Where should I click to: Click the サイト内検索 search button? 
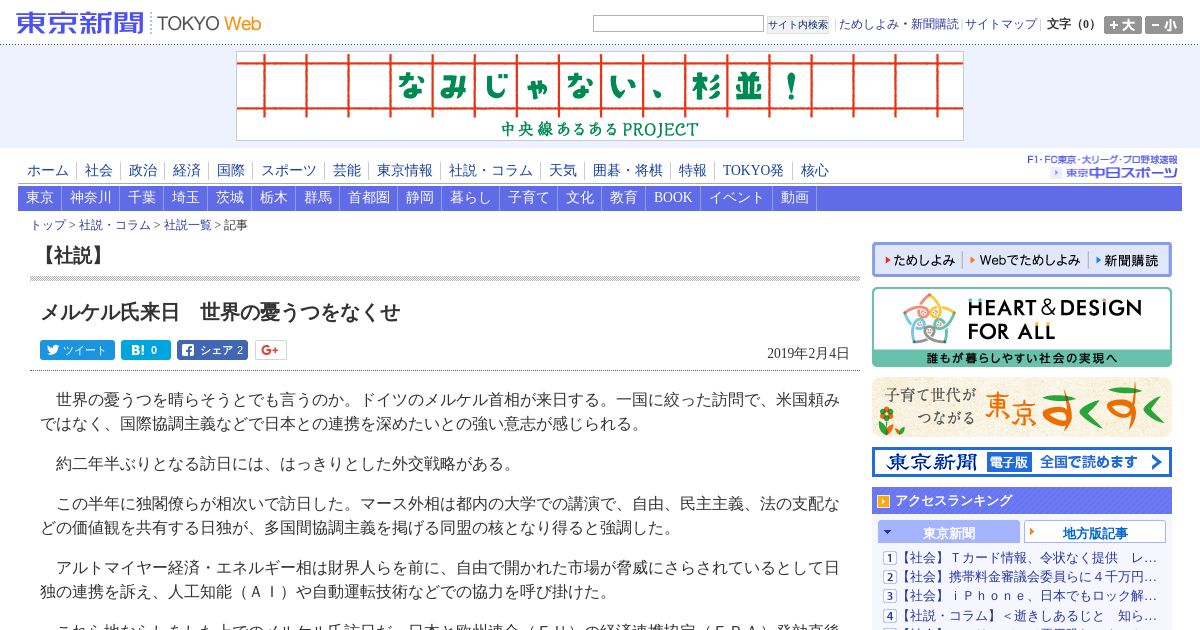point(798,25)
